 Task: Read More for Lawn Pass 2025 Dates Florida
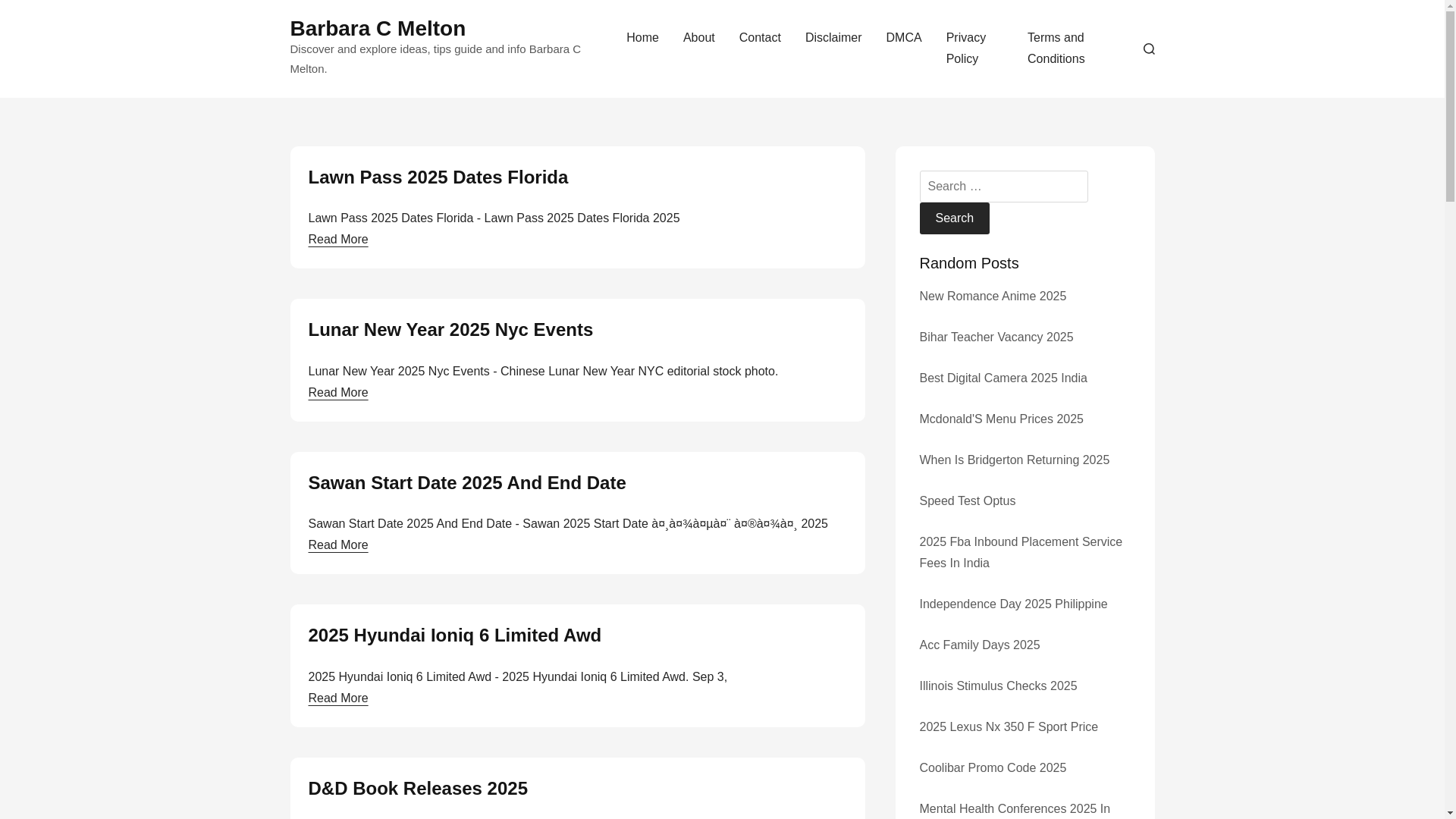point(337,240)
